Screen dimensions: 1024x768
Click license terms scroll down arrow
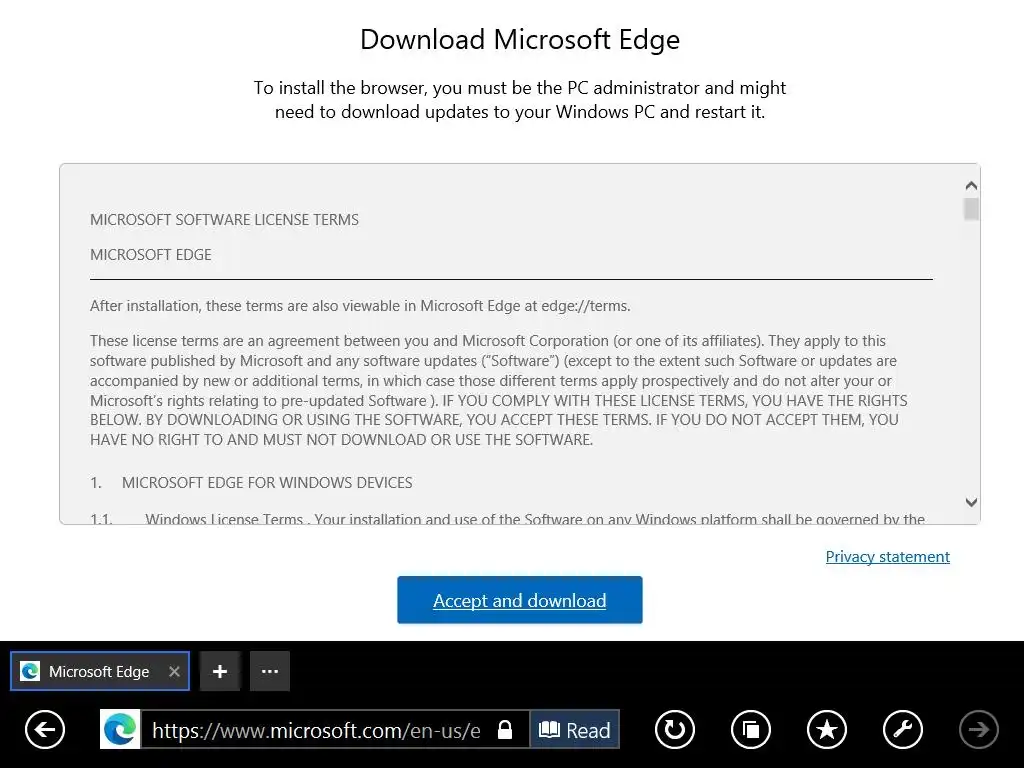point(971,502)
